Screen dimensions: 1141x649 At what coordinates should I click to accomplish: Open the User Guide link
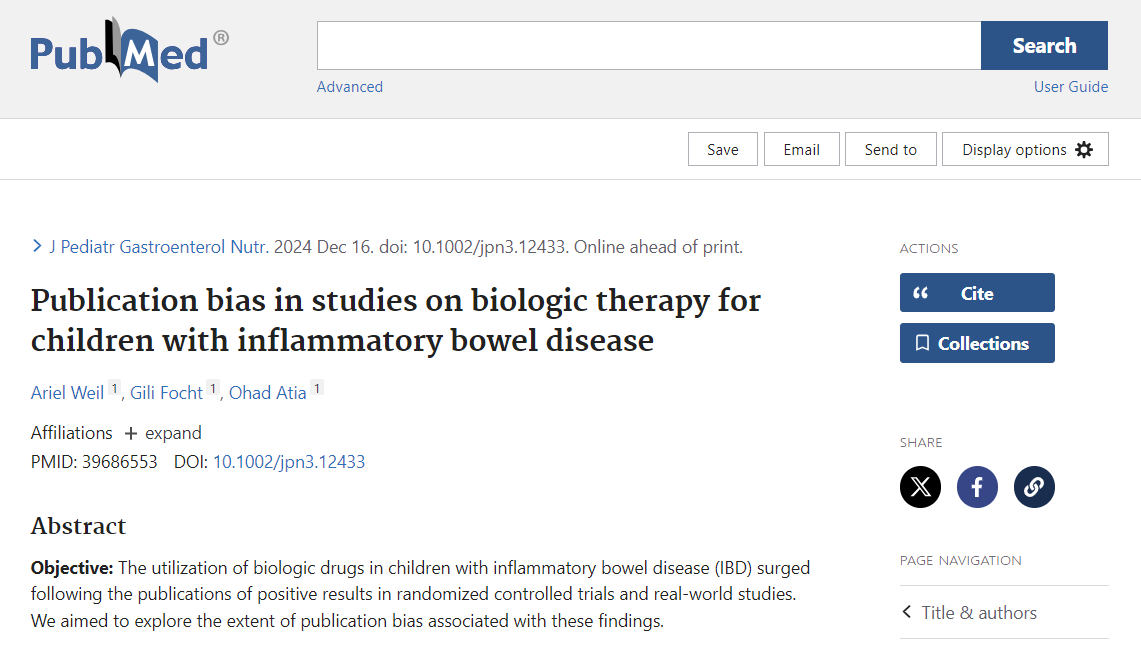pyautogui.click(x=1070, y=87)
